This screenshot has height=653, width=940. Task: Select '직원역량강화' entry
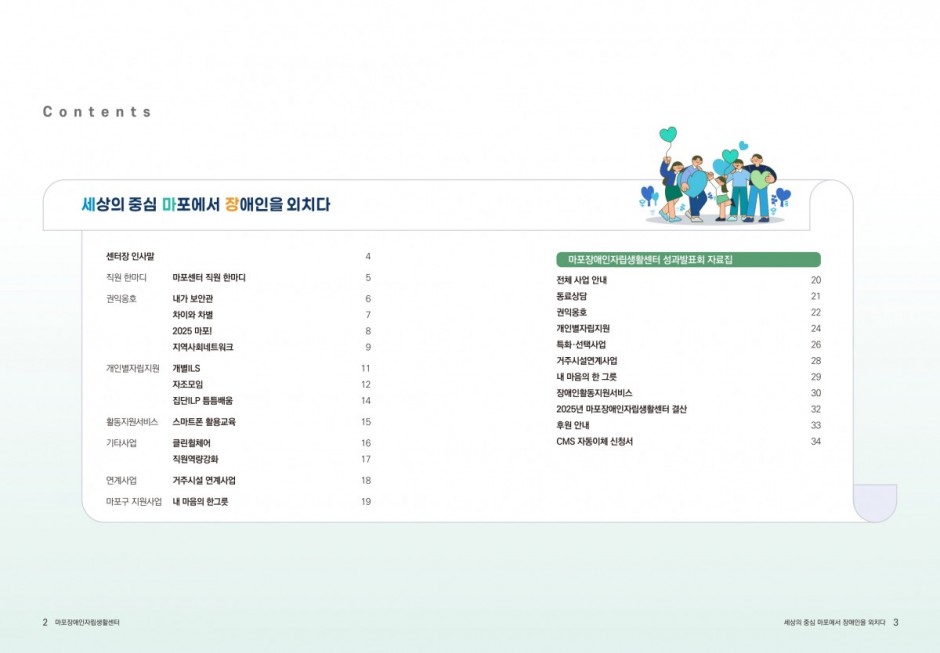pos(195,459)
